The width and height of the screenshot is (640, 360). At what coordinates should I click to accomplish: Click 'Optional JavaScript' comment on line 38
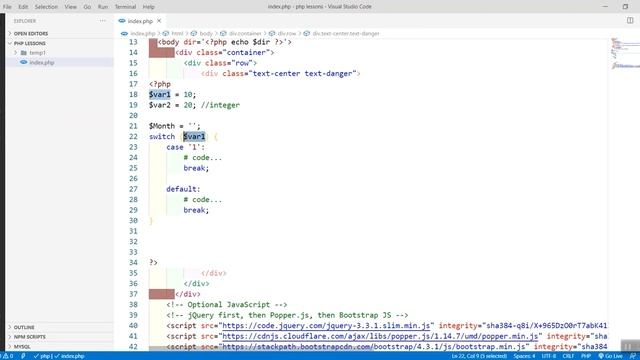coord(229,304)
